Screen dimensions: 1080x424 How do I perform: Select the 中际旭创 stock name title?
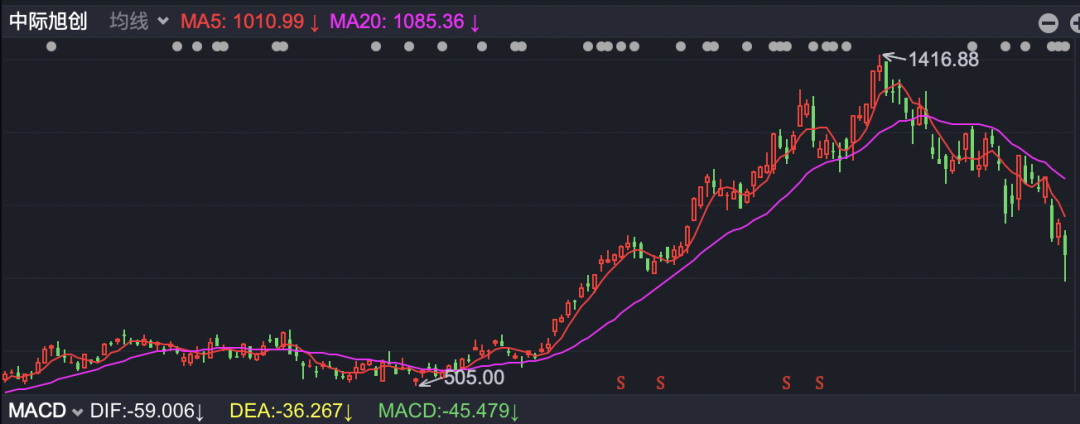coord(48,21)
